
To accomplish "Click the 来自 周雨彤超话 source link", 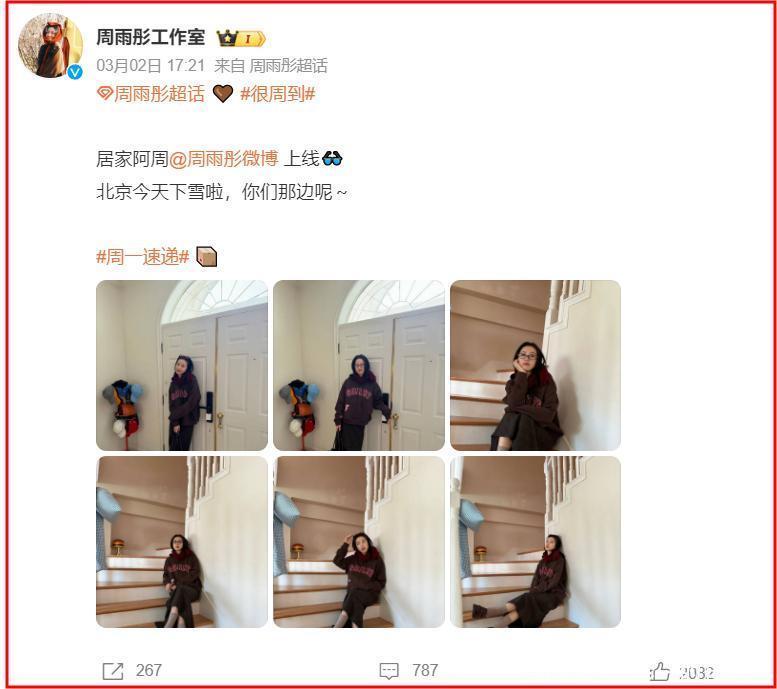I will 271,65.
